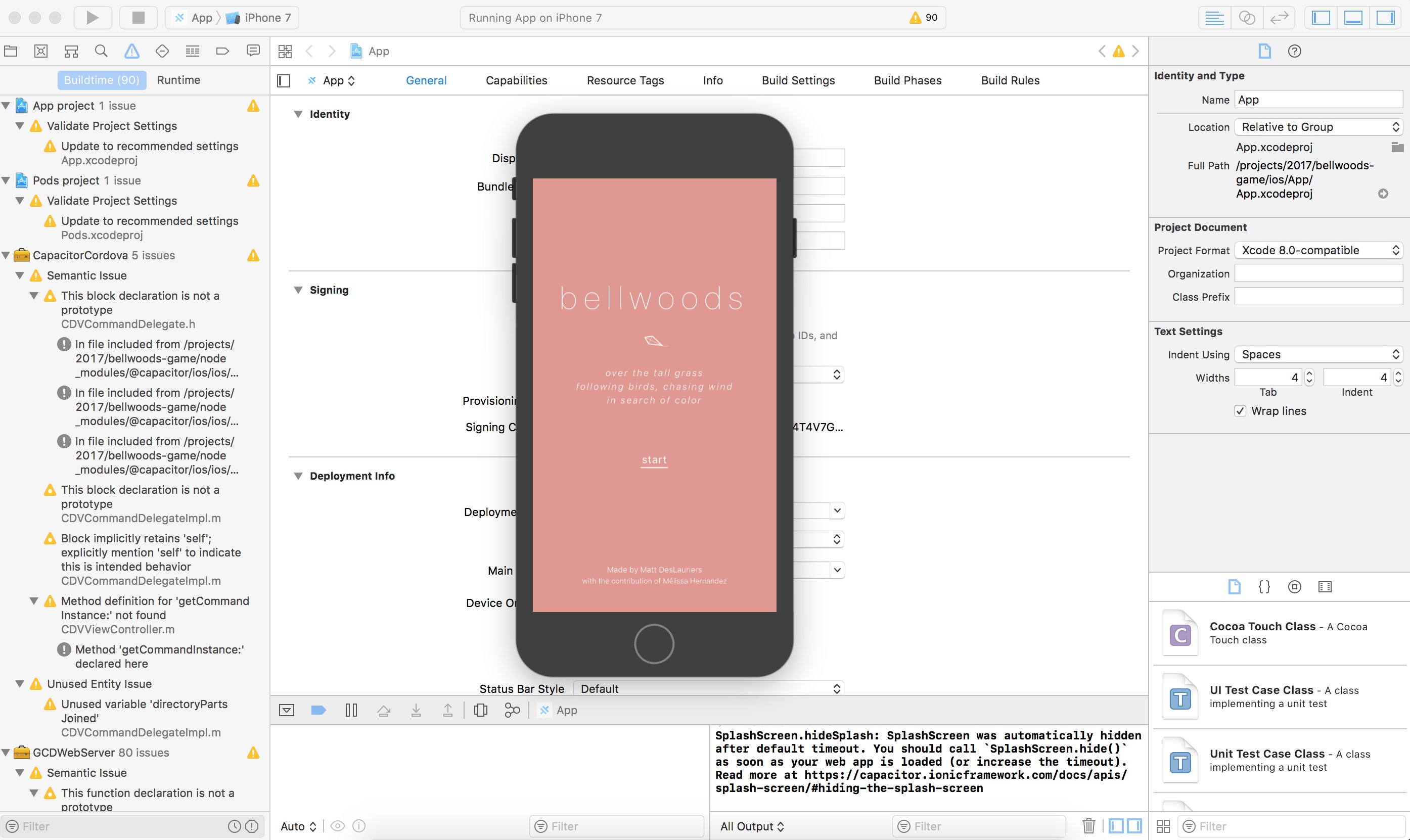Click the start link in simulator
Viewport: 1410px width, 840px height.
[654, 460]
